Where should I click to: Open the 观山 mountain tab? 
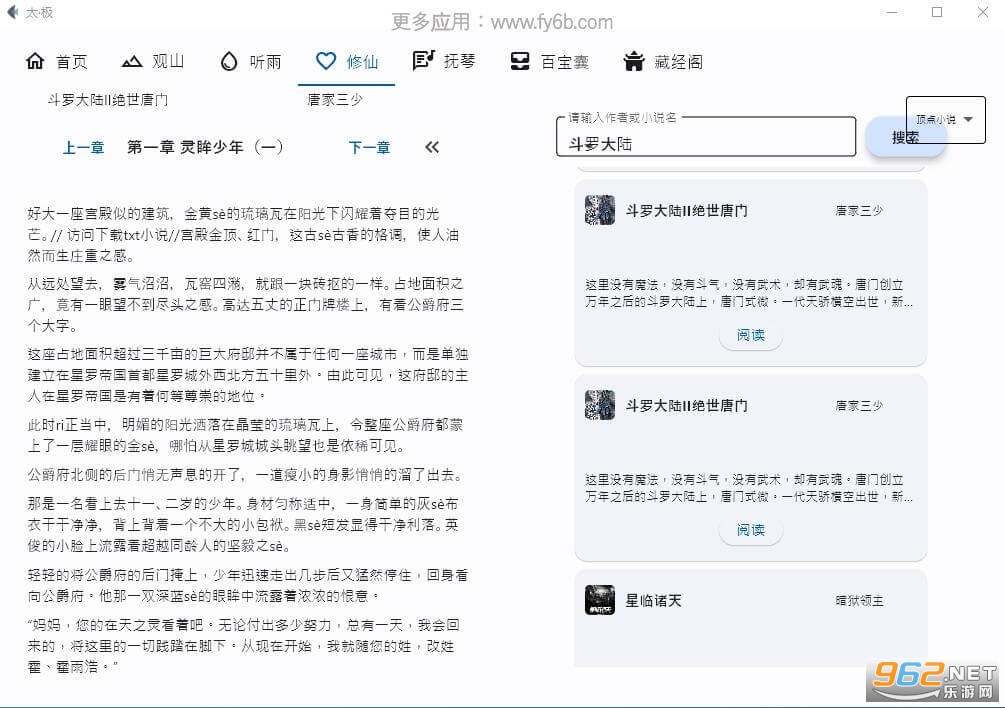[x=153, y=62]
